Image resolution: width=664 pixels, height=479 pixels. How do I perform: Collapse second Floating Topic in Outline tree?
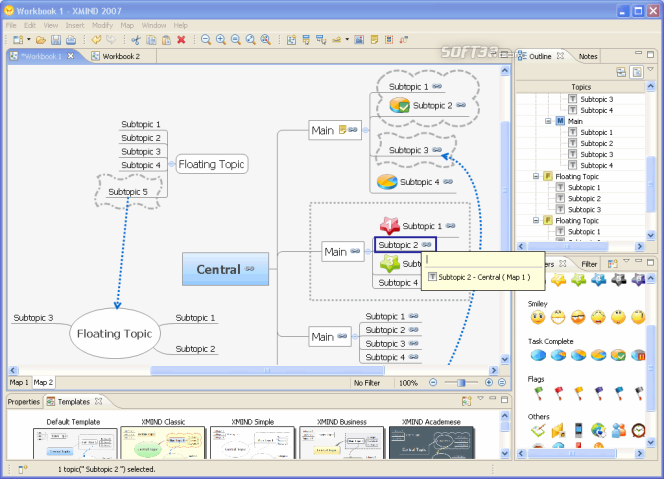[x=536, y=220]
